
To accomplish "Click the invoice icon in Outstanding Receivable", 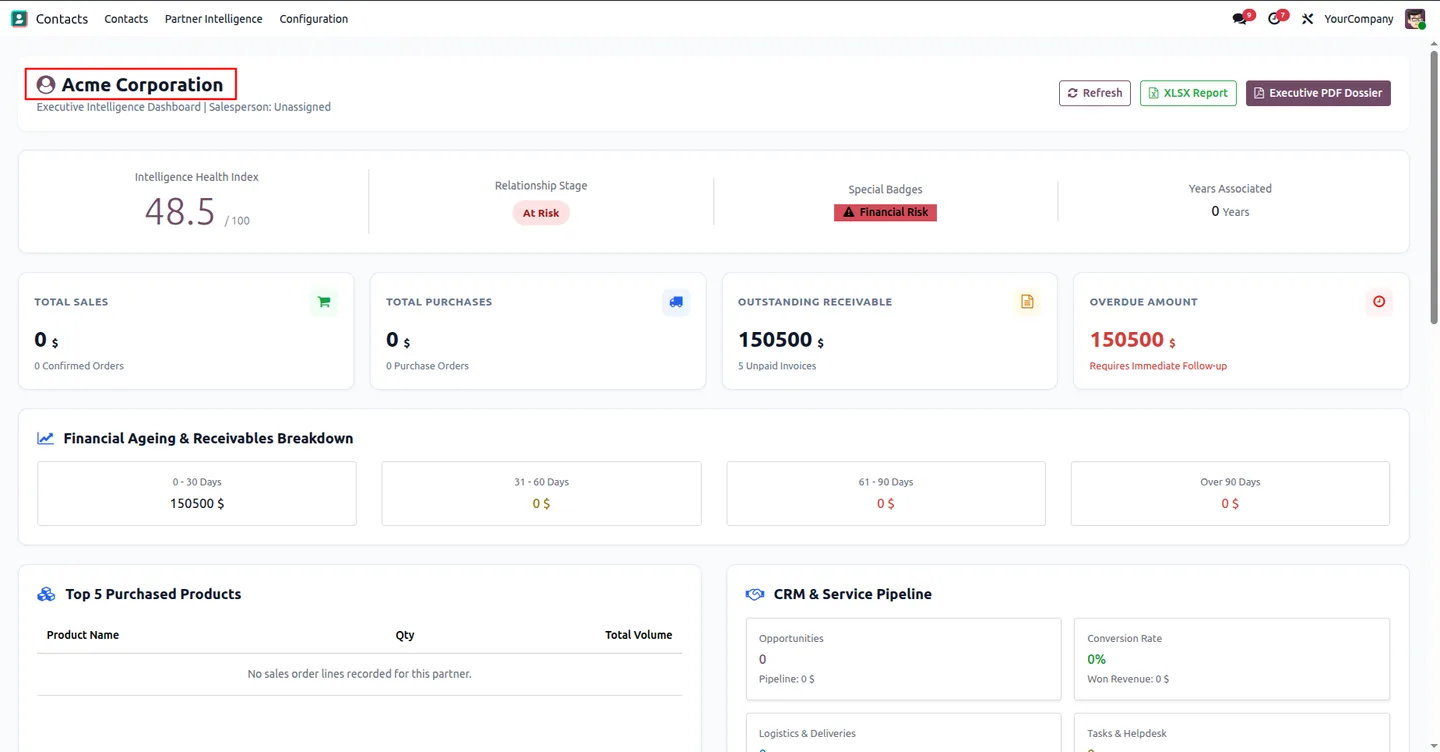I will coord(1027,301).
